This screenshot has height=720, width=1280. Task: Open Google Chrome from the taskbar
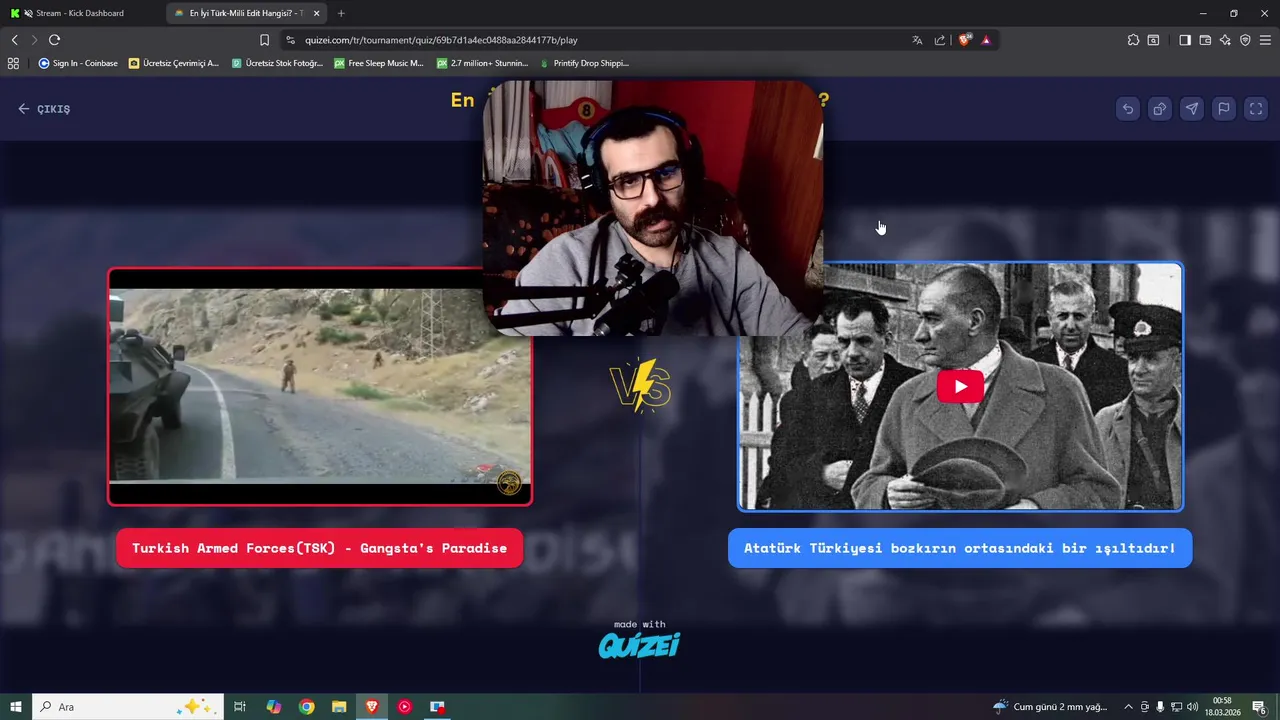(307, 707)
